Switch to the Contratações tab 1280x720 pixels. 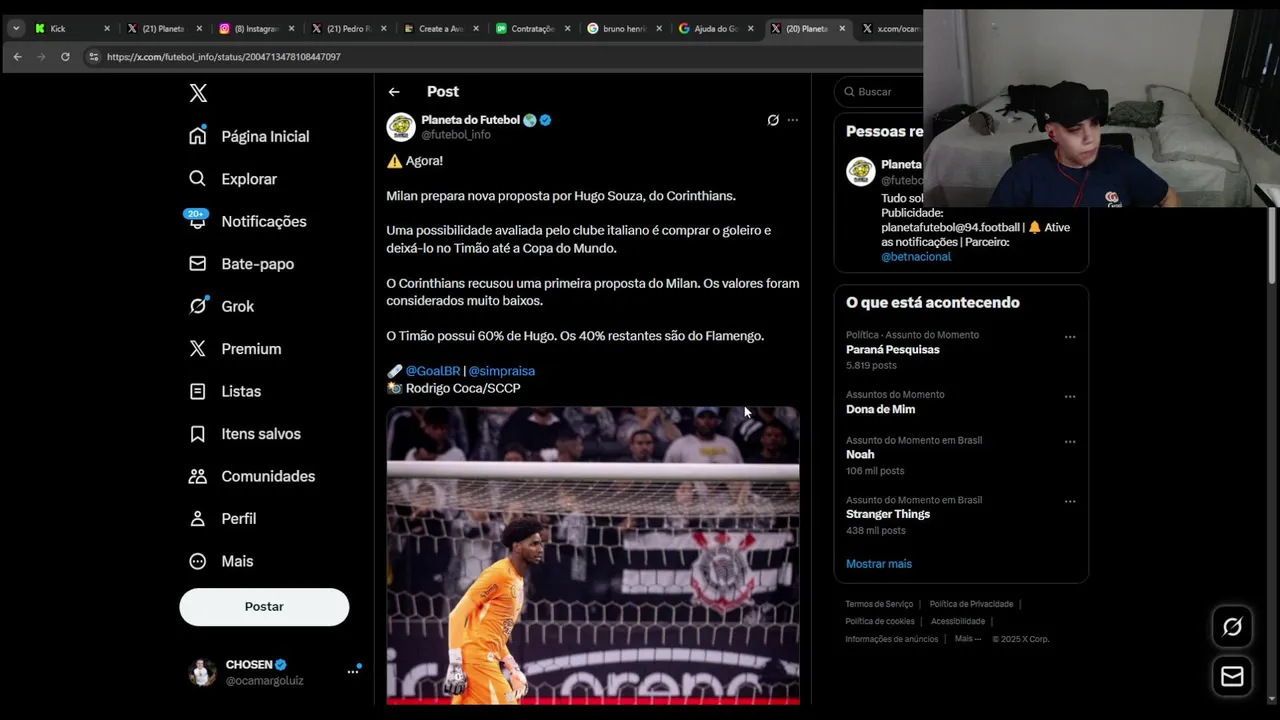(x=531, y=29)
